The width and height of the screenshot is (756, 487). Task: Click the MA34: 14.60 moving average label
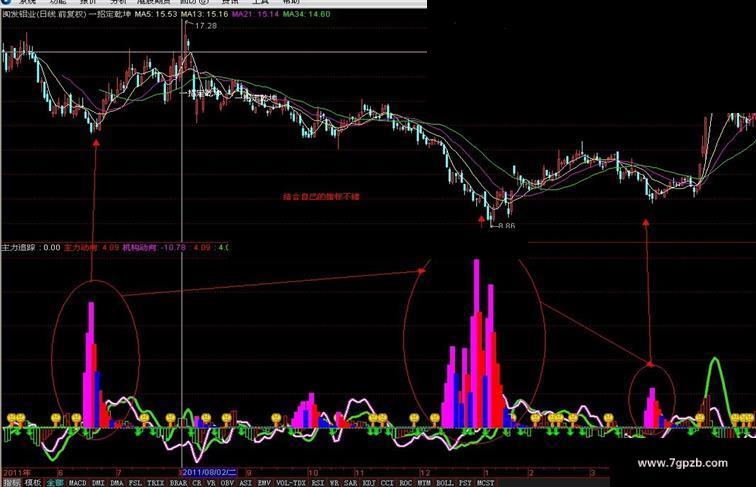tap(307, 14)
